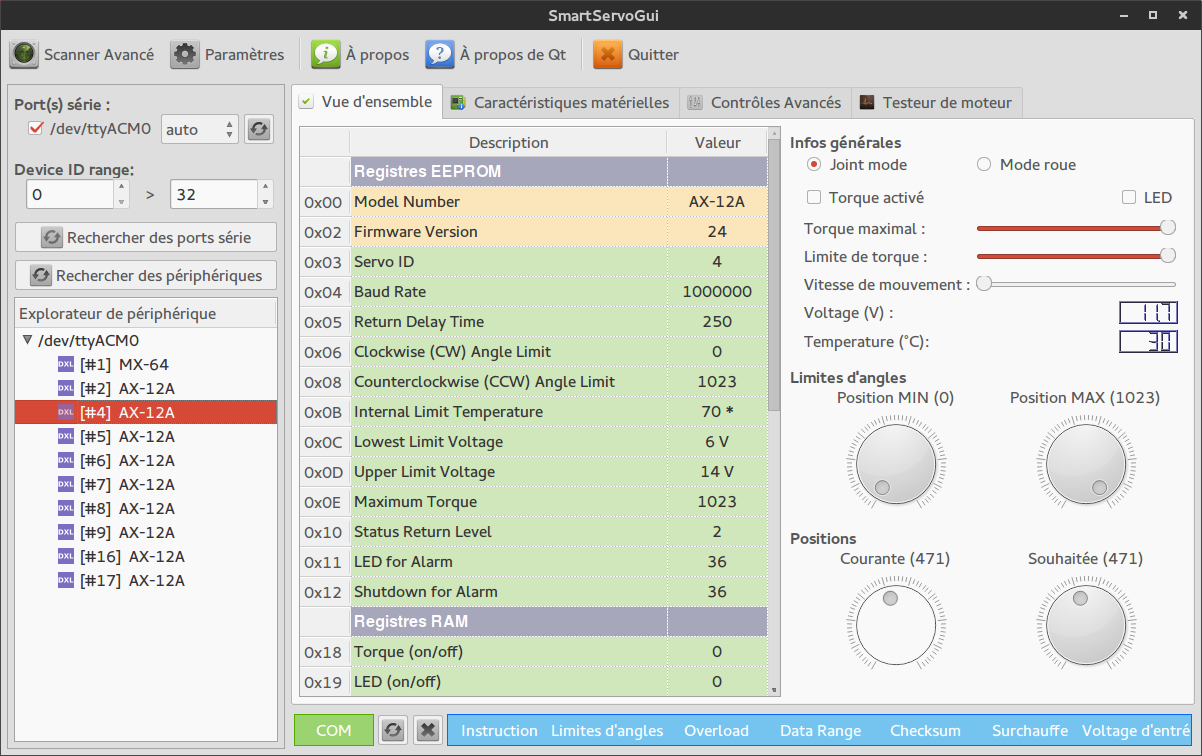Open Caractéristiques matérielles tab
The width and height of the screenshot is (1202, 756).
click(560, 103)
